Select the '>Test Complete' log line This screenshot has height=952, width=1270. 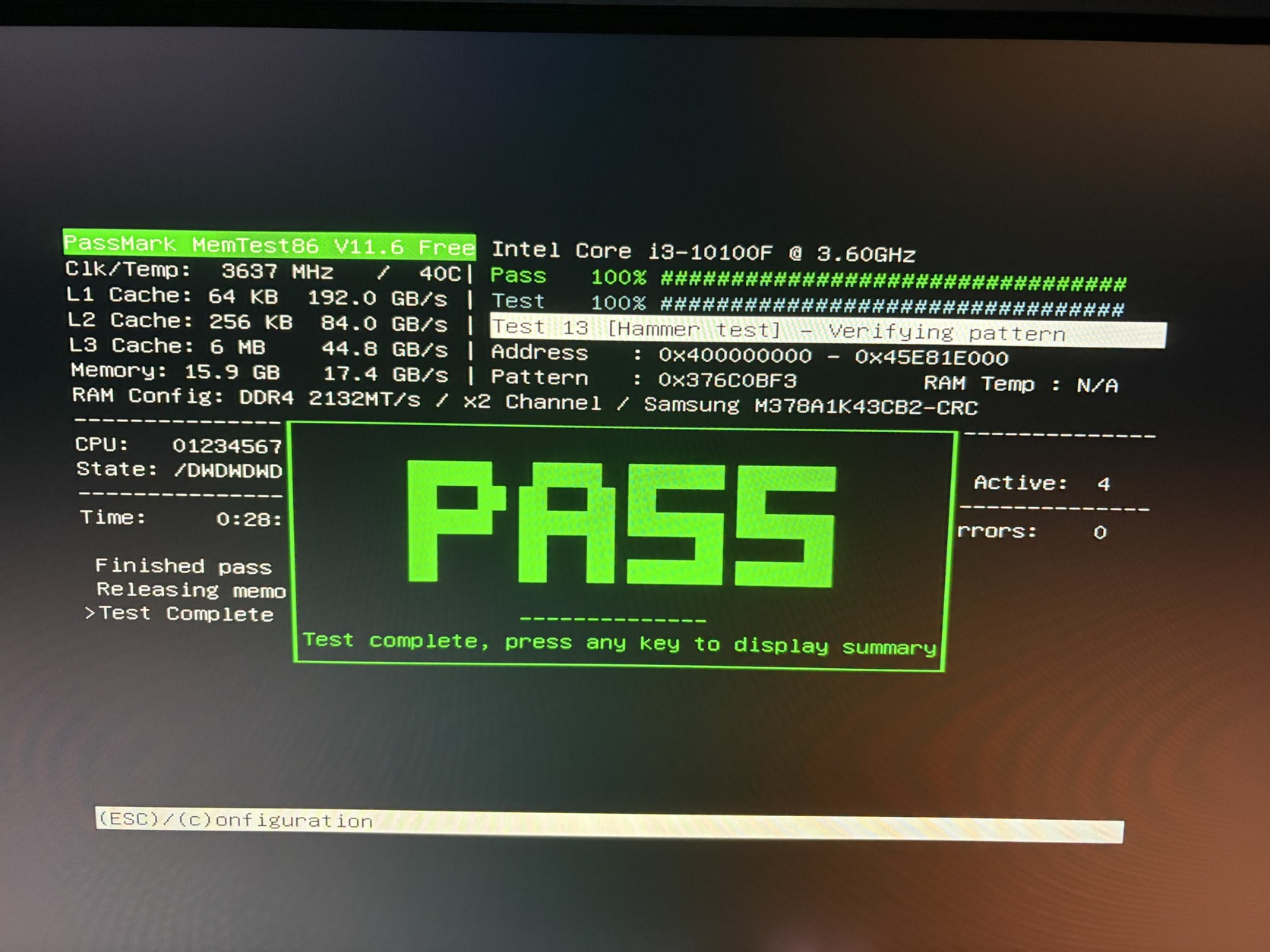tap(179, 613)
